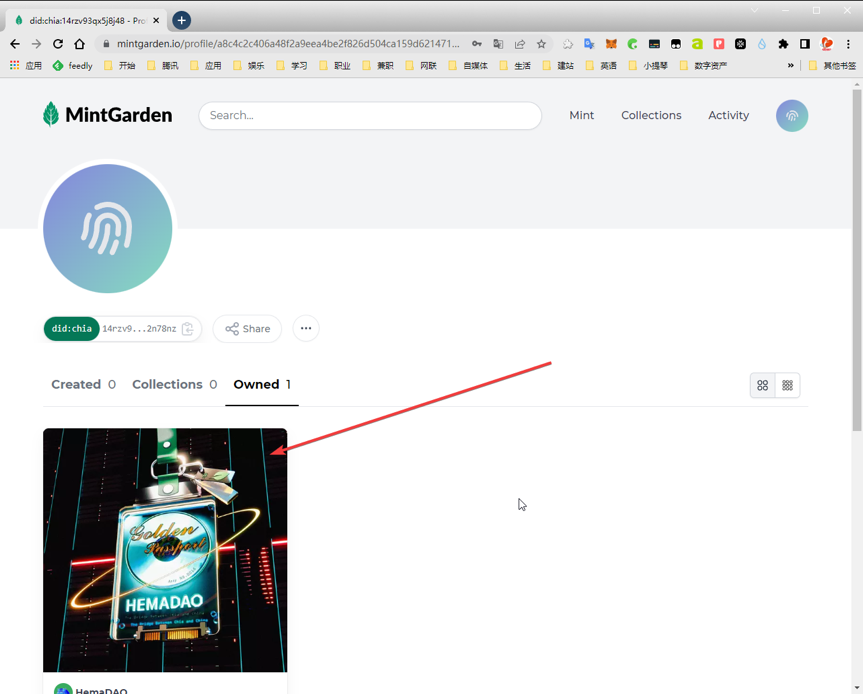Focus the Search field

tap(370, 116)
